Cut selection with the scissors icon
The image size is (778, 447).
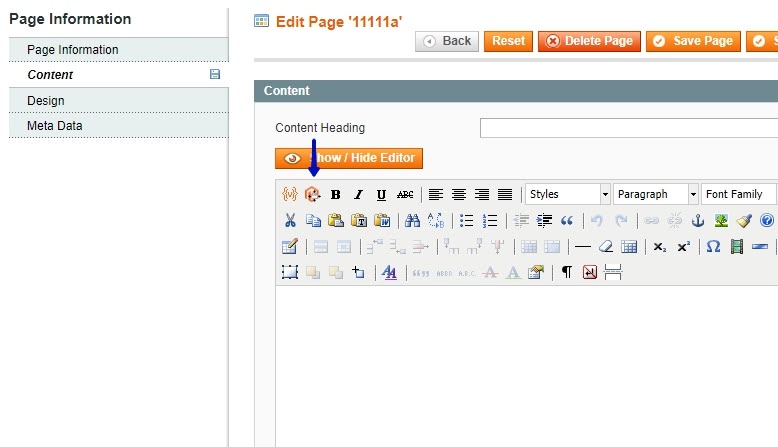[290, 220]
